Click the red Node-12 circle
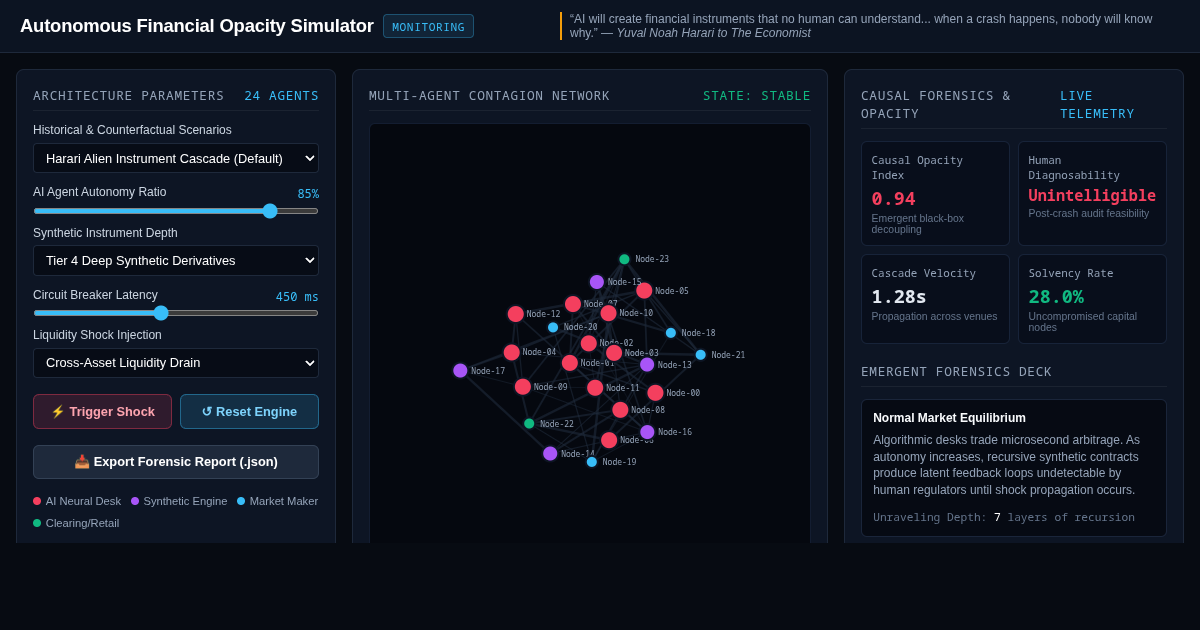Image resolution: width=1200 pixels, height=630 pixels. pyautogui.click(x=516, y=314)
